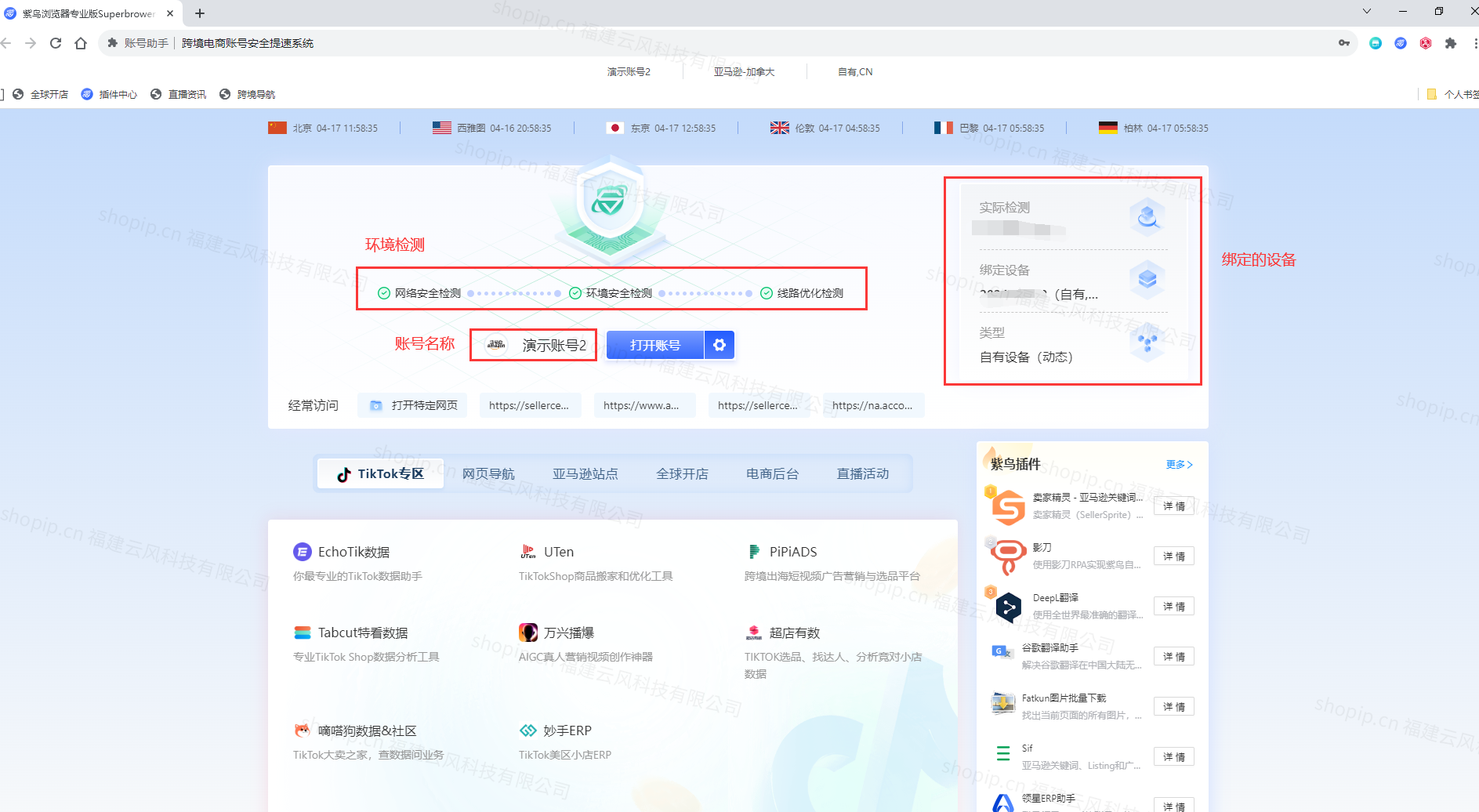Viewport: 1479px width, 812px height.
Task: Open the 万兴播爆 tool
Action: (556, 633)
